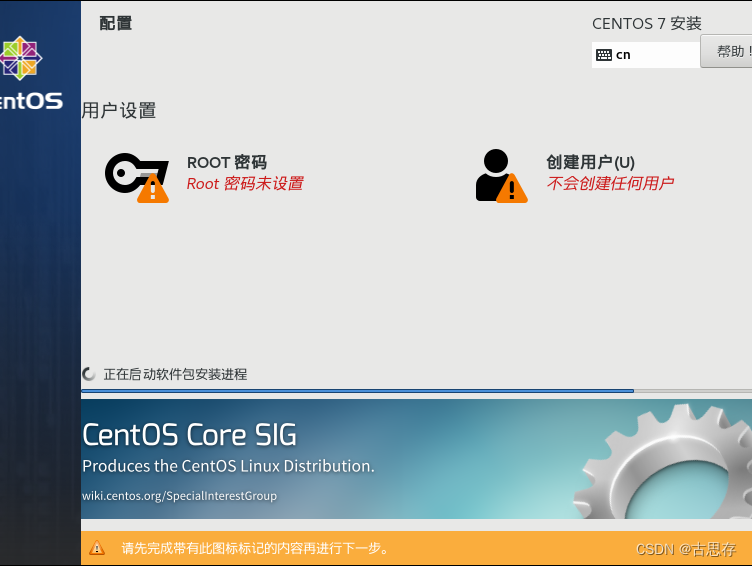This screenshot has width=752, height=566.
Task: Click 'Root 密码未设置' warning text
Action: [245, 183]
